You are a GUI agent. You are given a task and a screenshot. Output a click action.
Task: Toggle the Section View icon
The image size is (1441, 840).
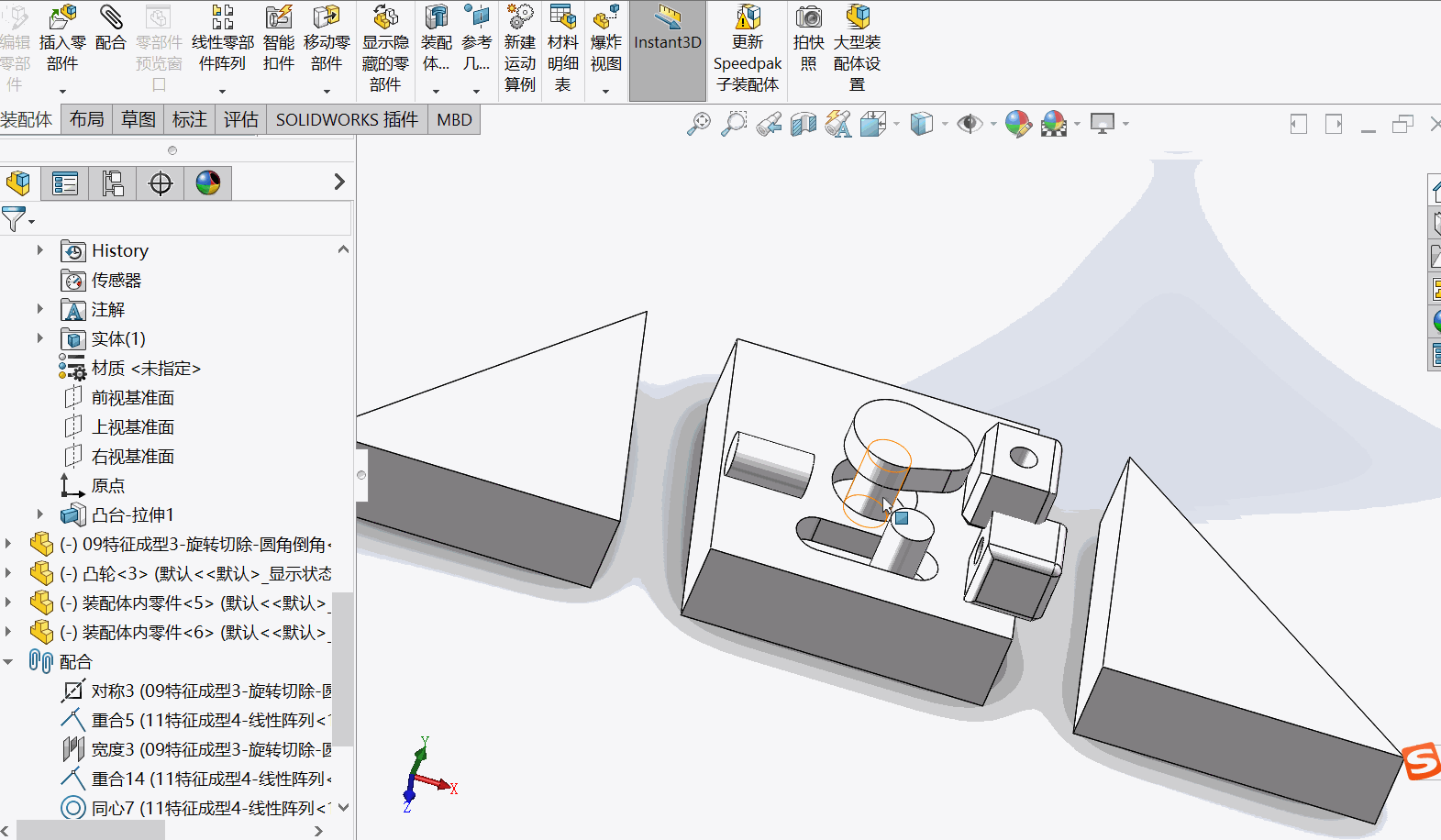pos(804,123)
